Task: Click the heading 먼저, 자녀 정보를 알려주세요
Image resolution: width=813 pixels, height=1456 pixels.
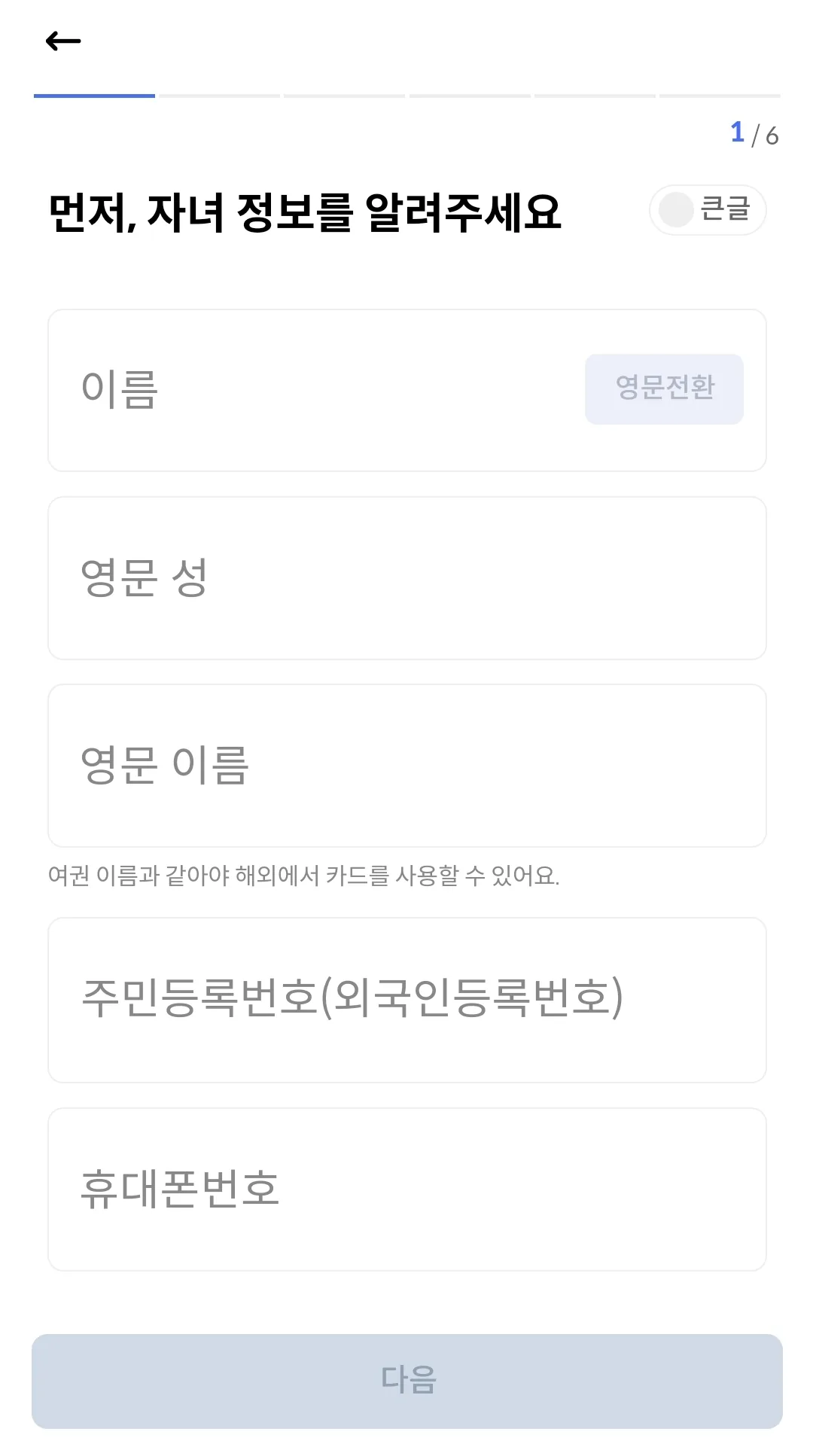Action: pos(305,212)
